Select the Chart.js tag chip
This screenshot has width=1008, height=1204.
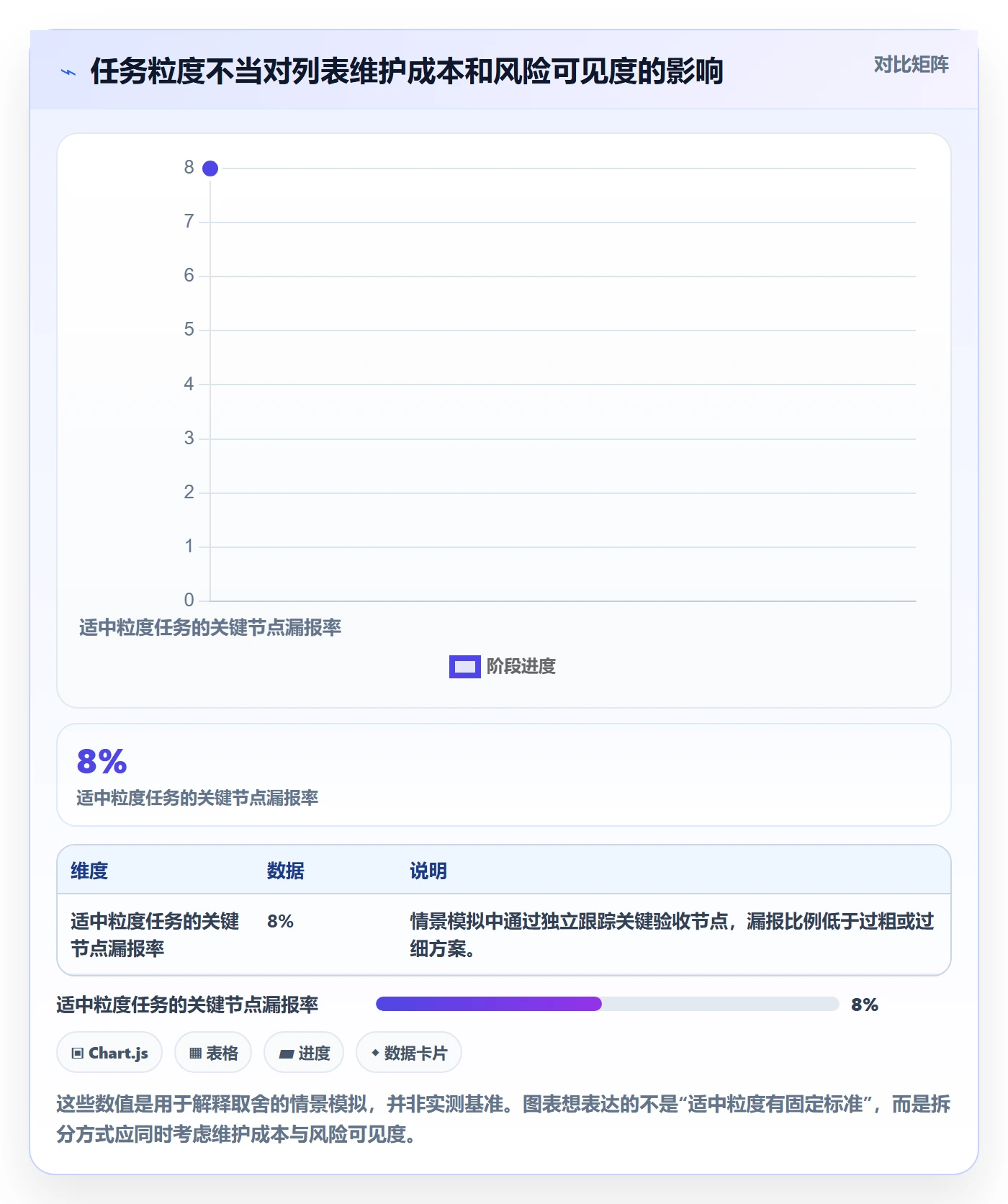pyautogui.click(x=109, y=1053)
